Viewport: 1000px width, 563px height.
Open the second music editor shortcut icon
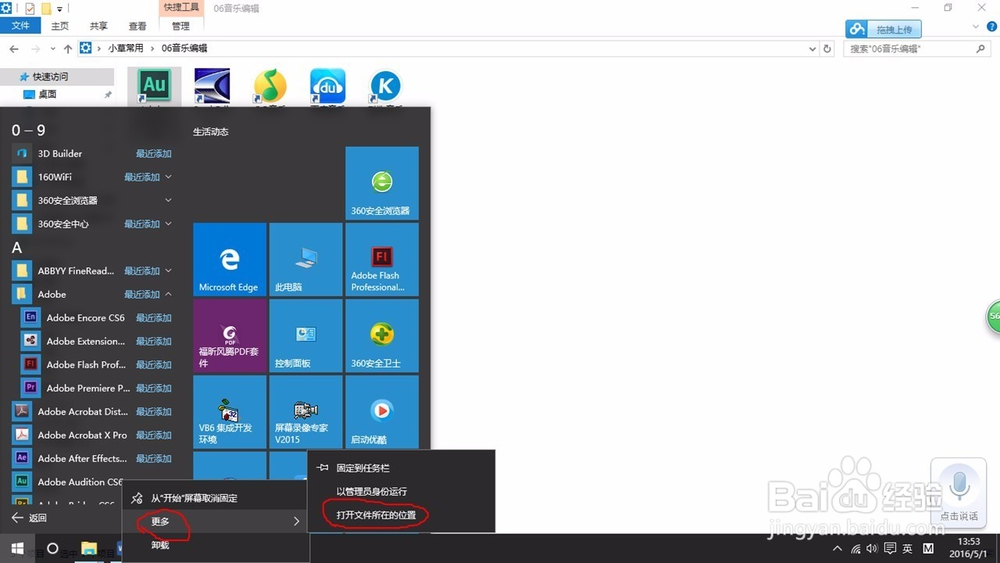[x=212, y=86]
